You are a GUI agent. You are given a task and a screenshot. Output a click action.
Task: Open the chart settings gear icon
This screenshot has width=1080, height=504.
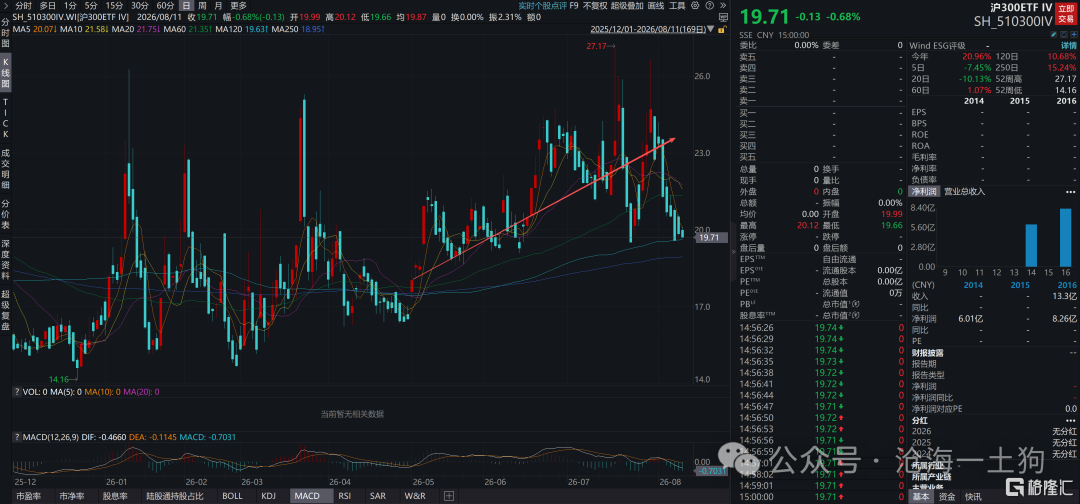click(695, 5)
